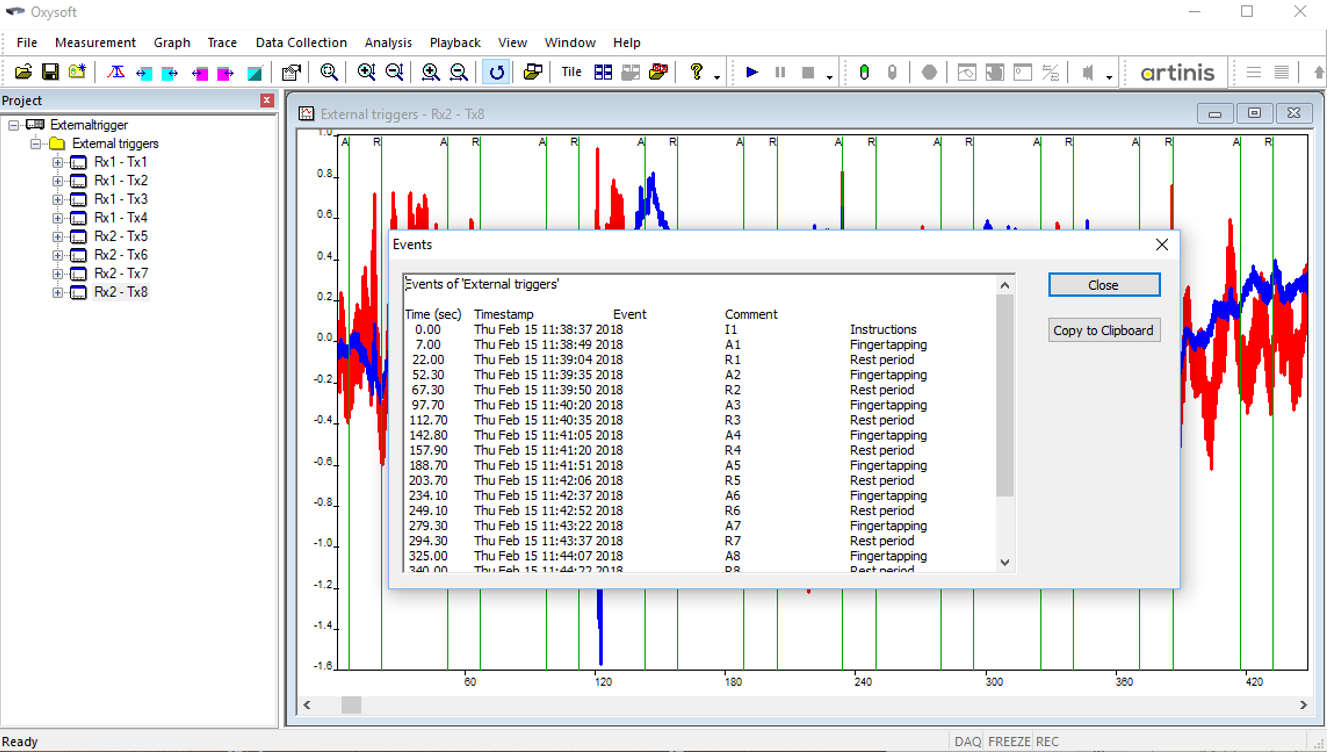
Task: Start playback with the Play button
Action: click(x=752, y=71)
